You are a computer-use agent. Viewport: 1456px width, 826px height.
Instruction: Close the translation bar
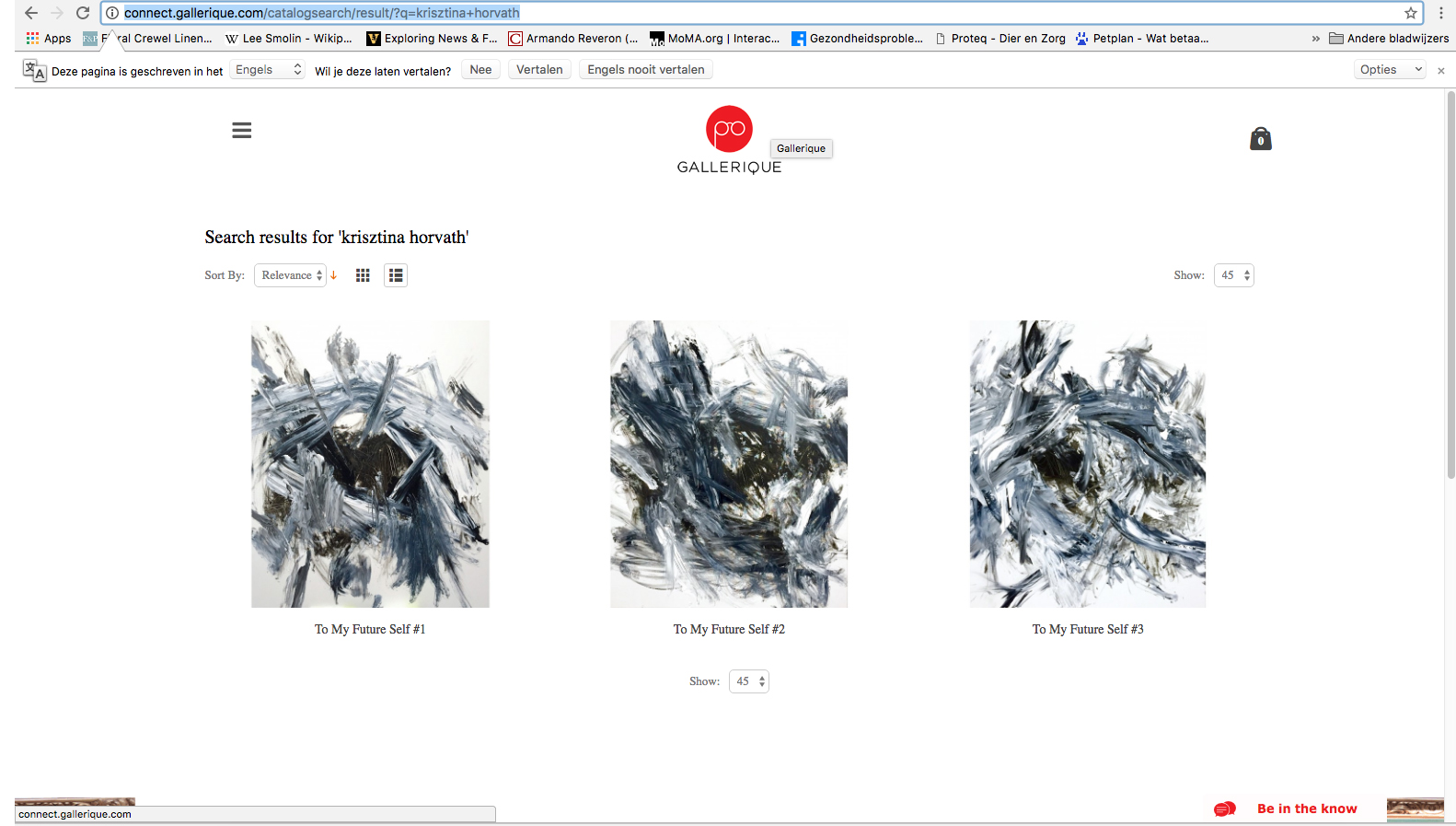(1440, 71)
